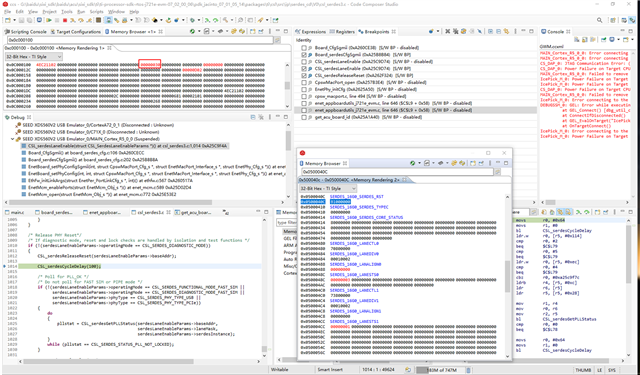Check CpswMacPort_open breakpoint checkbox
Viewport: 640px width, 375px height.
pyautogui.click(x=304, y=82)
